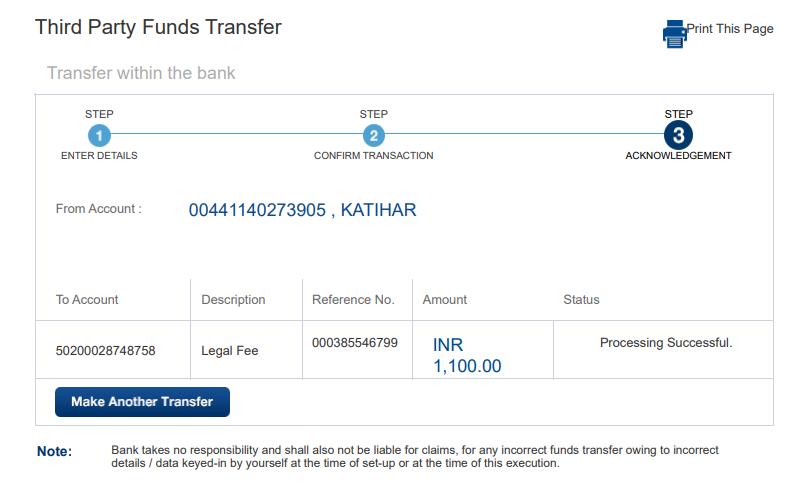Screen dimensions: 797x495
Task: Select step 3 Acknowledgement circle
Action: [x=678, y=135]
